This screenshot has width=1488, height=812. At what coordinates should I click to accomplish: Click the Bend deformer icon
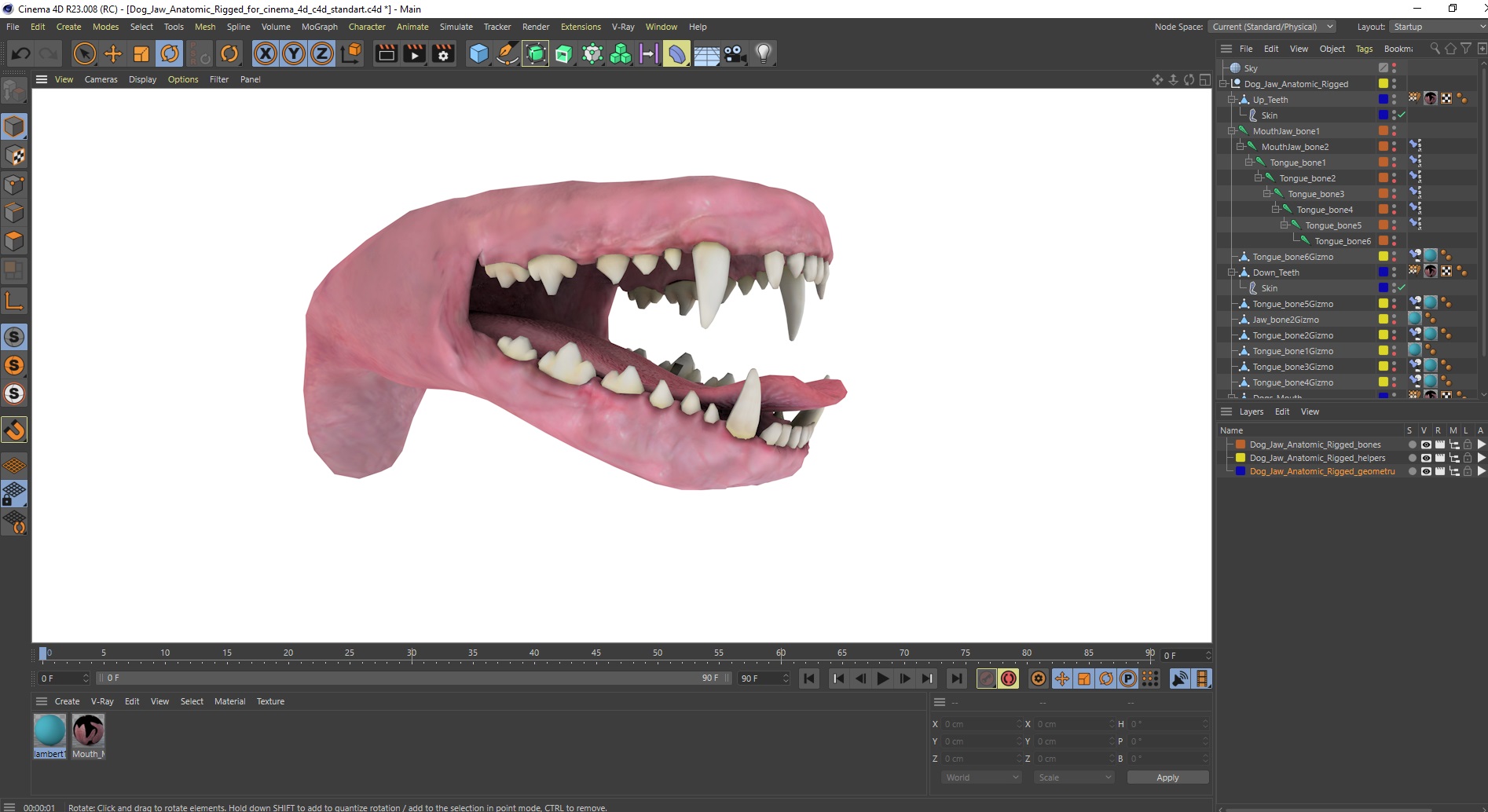tap(676, 53)
